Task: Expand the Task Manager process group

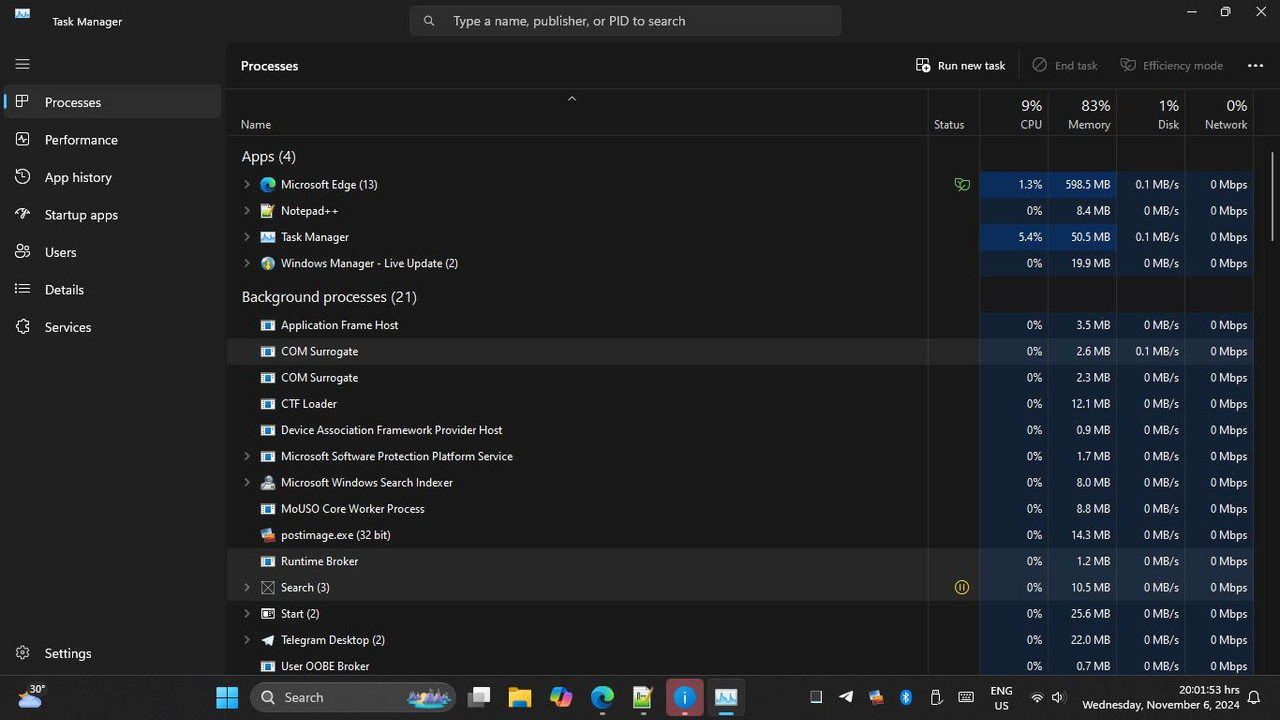Action: pyautogui.click(x=247, y=237)
